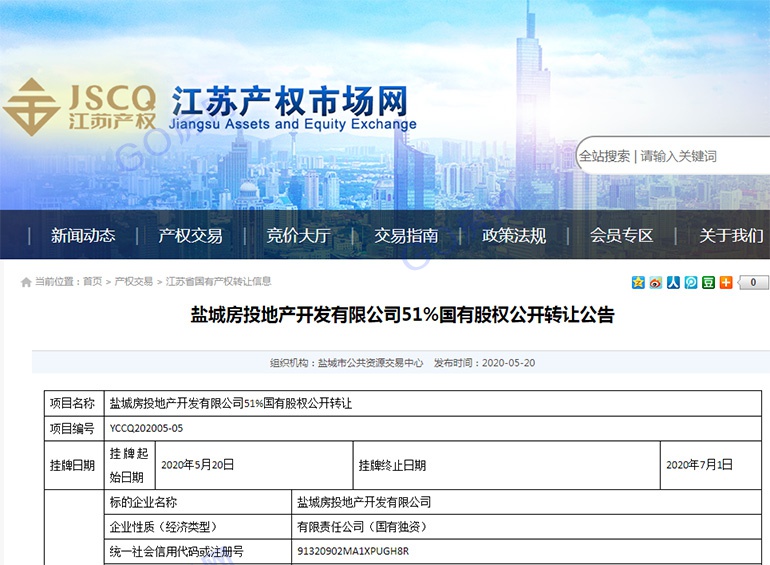Click the project name value 51%国有股权公开转让
770x565 pixels.
231,404
